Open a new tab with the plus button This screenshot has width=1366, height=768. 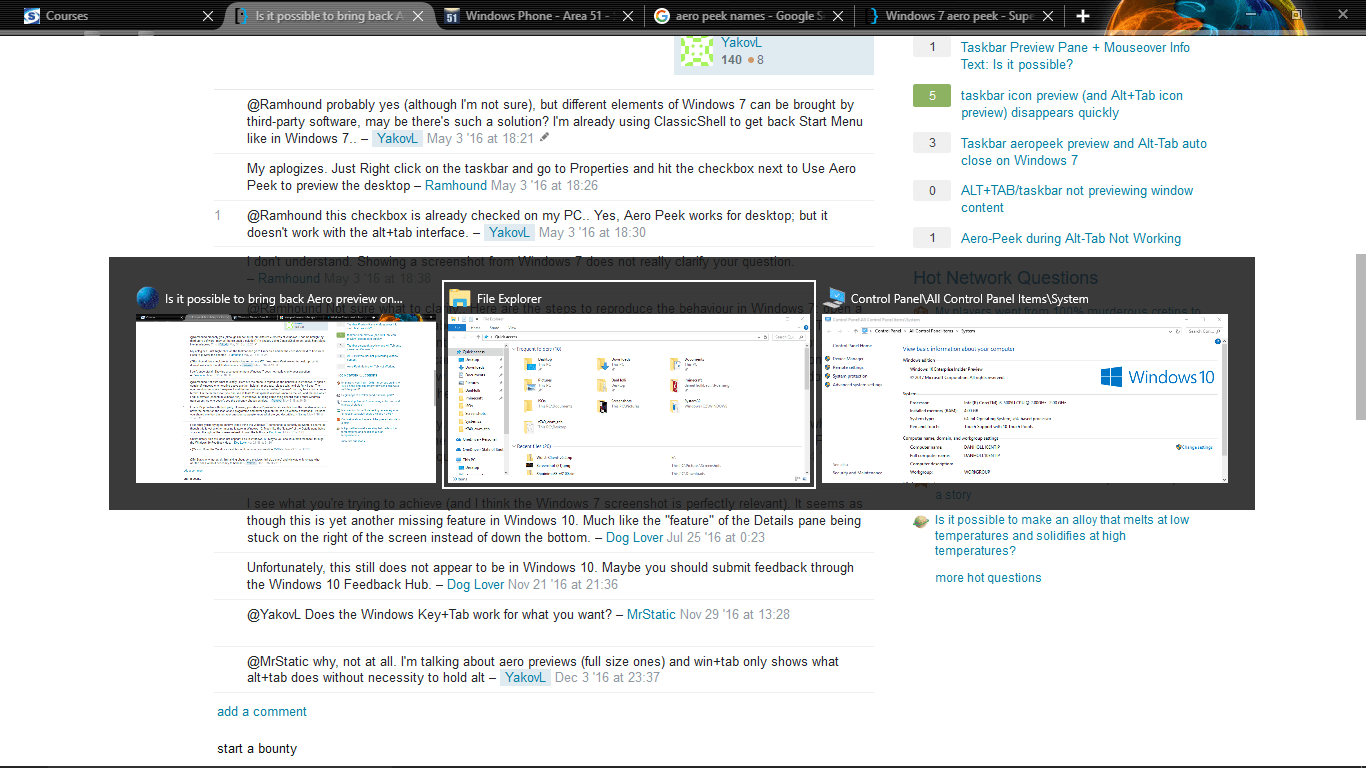click(x=1083, y=16)
